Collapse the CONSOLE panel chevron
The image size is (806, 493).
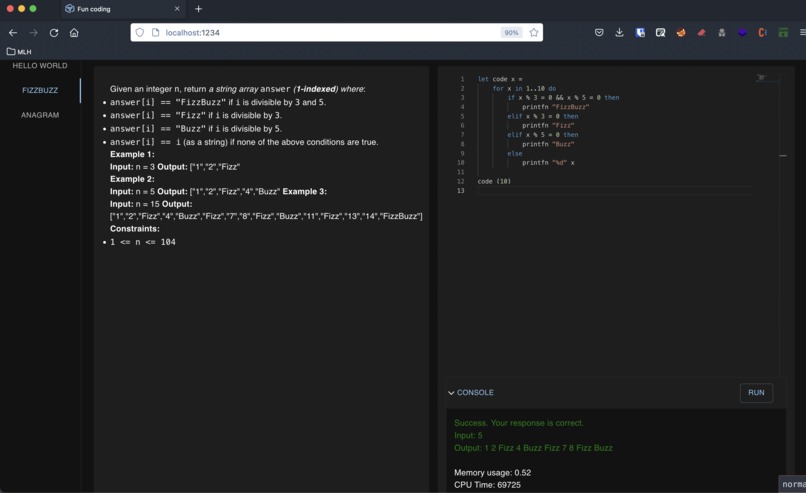click(x=451, y=393)
